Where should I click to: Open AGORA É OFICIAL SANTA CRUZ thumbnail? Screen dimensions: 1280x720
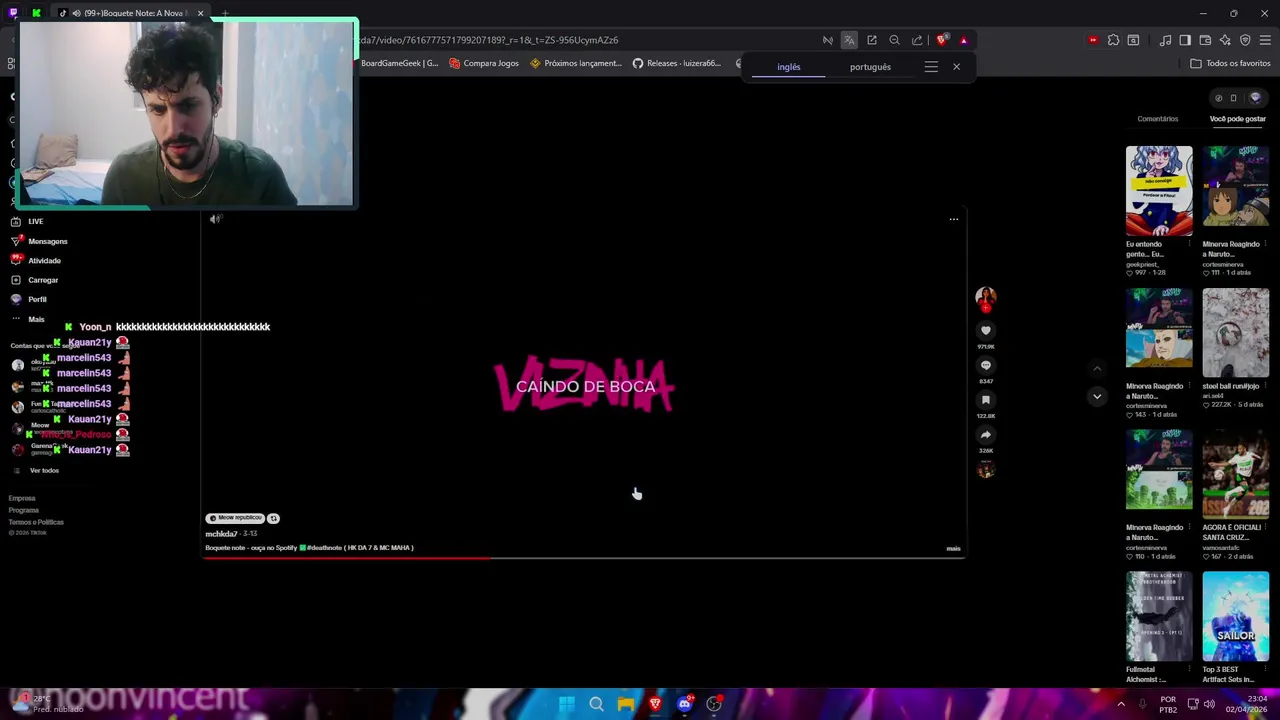(1236, 475)
